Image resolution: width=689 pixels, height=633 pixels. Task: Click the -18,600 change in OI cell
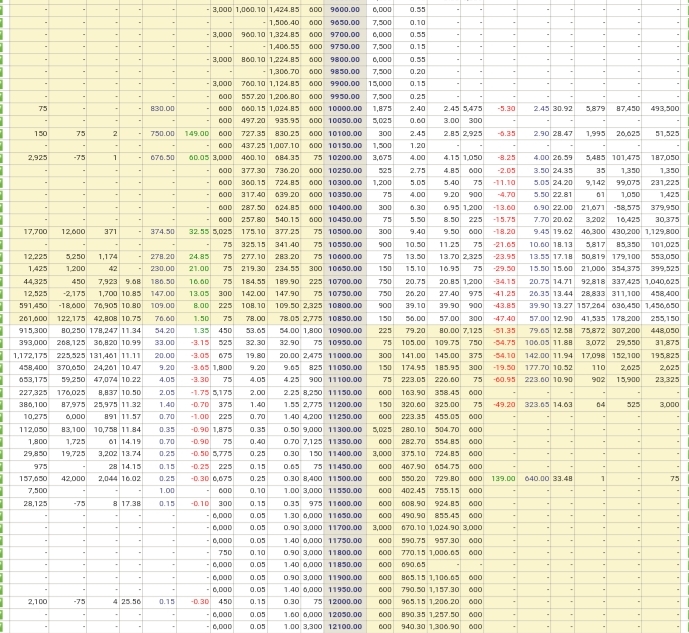click(x=71, y=306)
